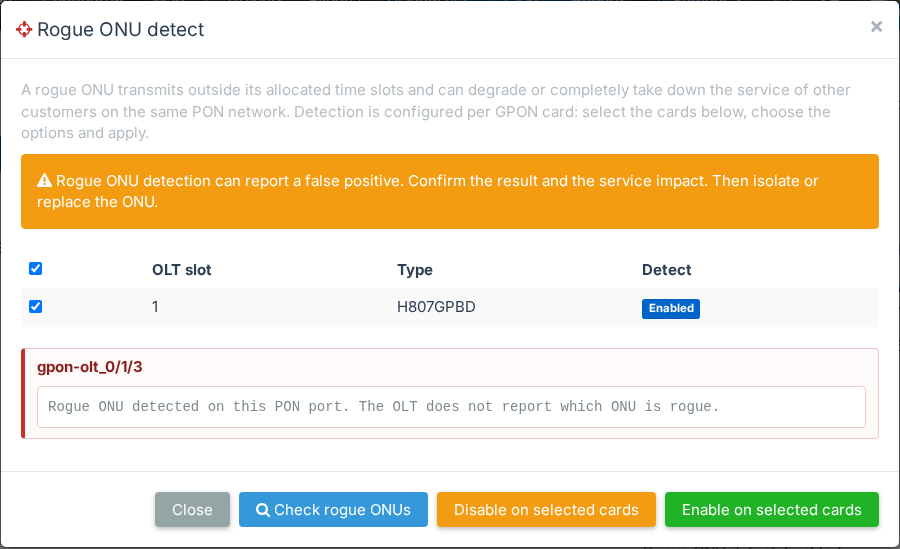This screenshot has width=900, height=549.
Task: Click the orange false positive warning banner text
Action: (x=428, y=191)
